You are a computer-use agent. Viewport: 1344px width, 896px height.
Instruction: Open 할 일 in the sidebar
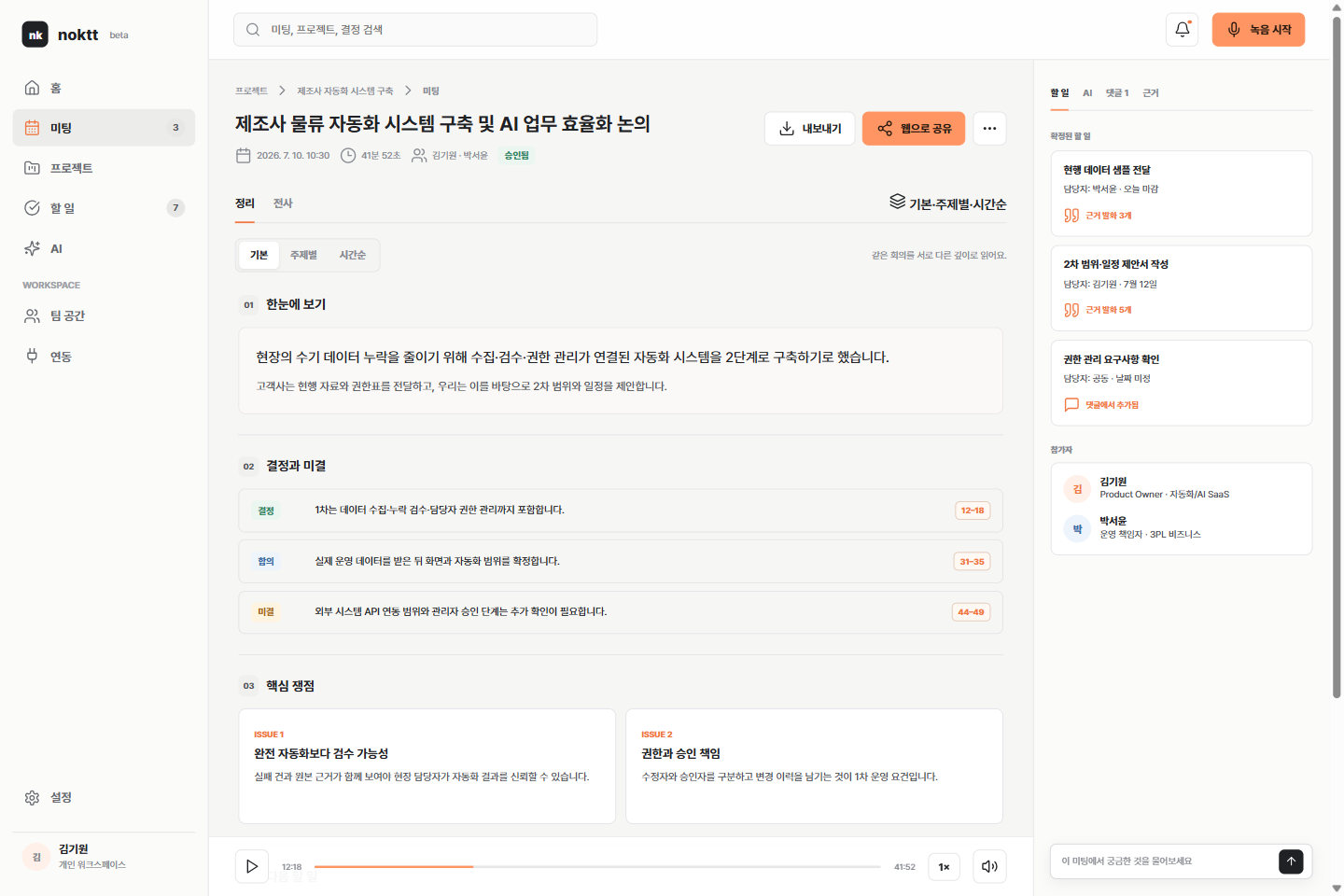tap(104, 208)
